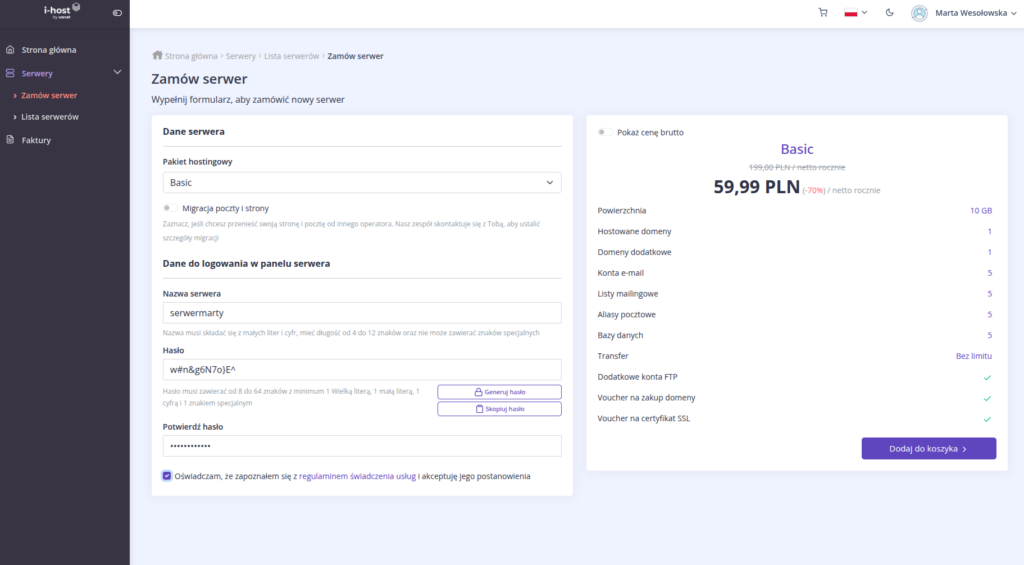Click Dodaj do koszyka button
The image size is (1024, 565).
[x=928, y=449]
